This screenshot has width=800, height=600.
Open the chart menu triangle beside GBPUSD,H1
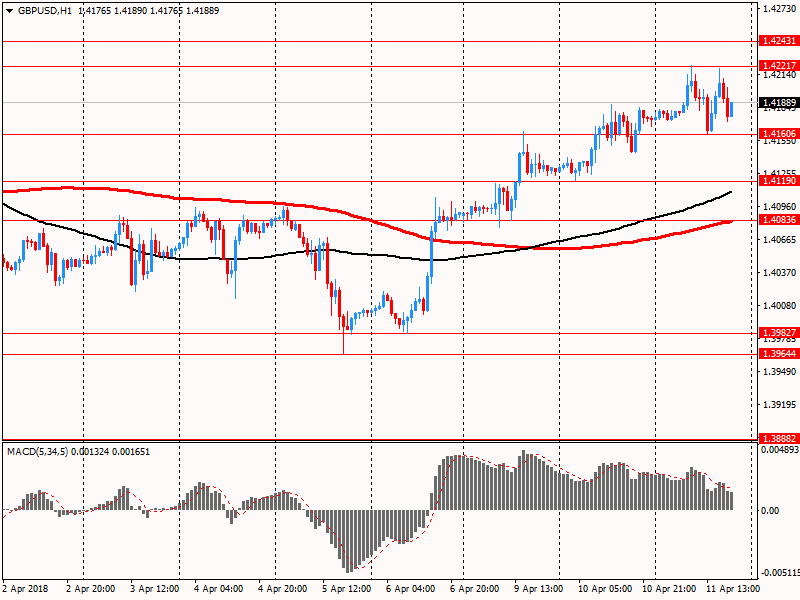coord(9,11)
